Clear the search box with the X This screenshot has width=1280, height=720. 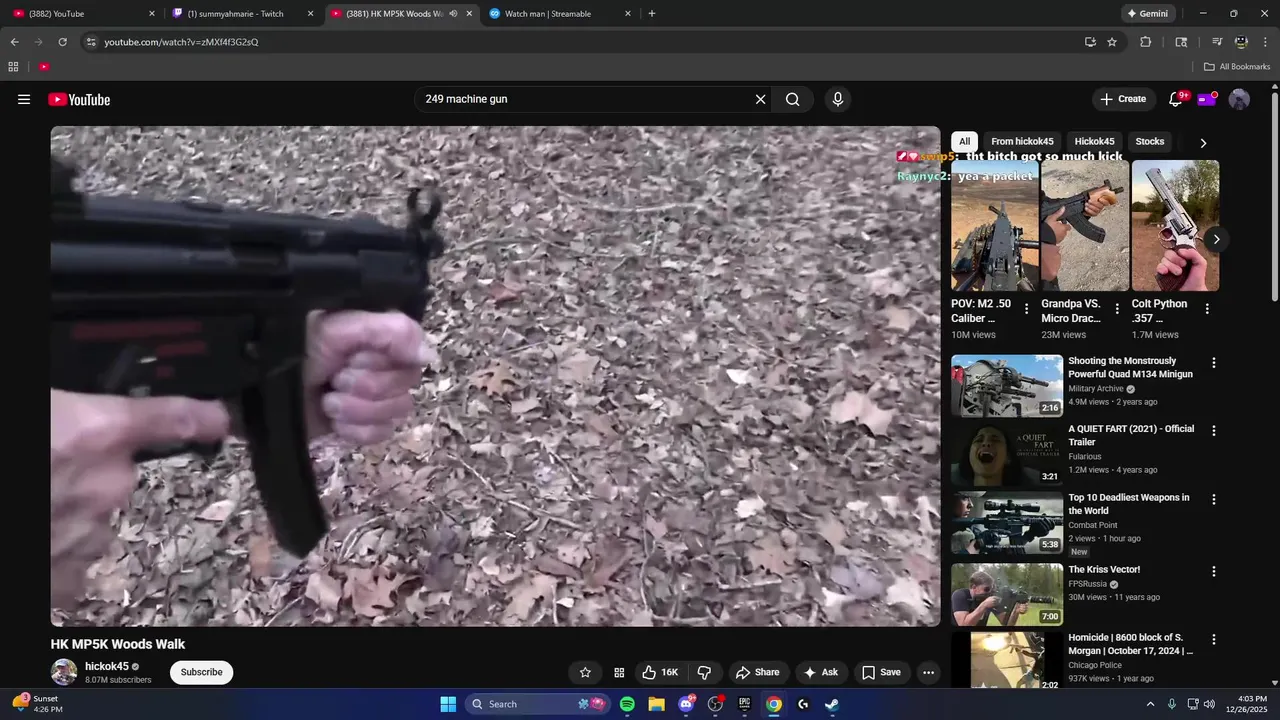click(760, 99)
